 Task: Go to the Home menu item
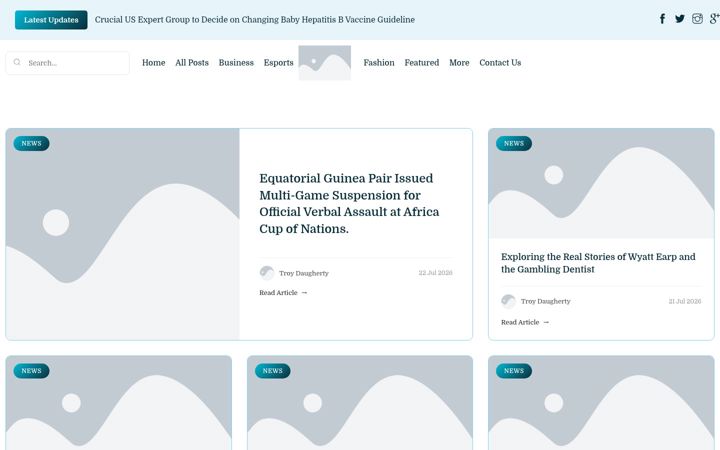point(153,62)
